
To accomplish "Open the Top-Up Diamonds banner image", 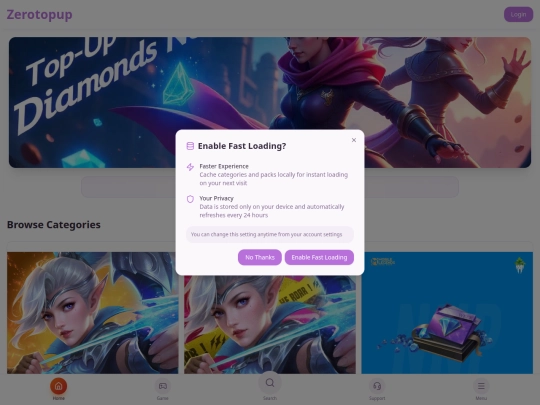I will coord(270,102).
